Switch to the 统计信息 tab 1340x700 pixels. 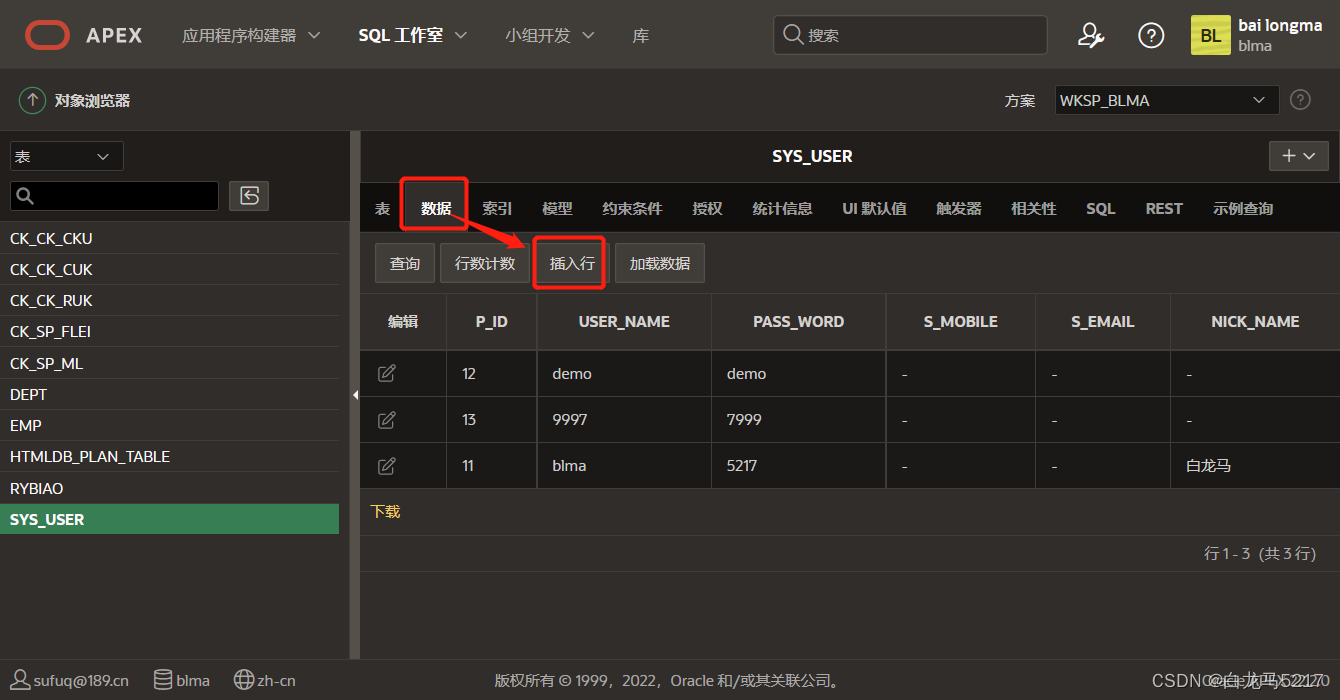[782, 208]
